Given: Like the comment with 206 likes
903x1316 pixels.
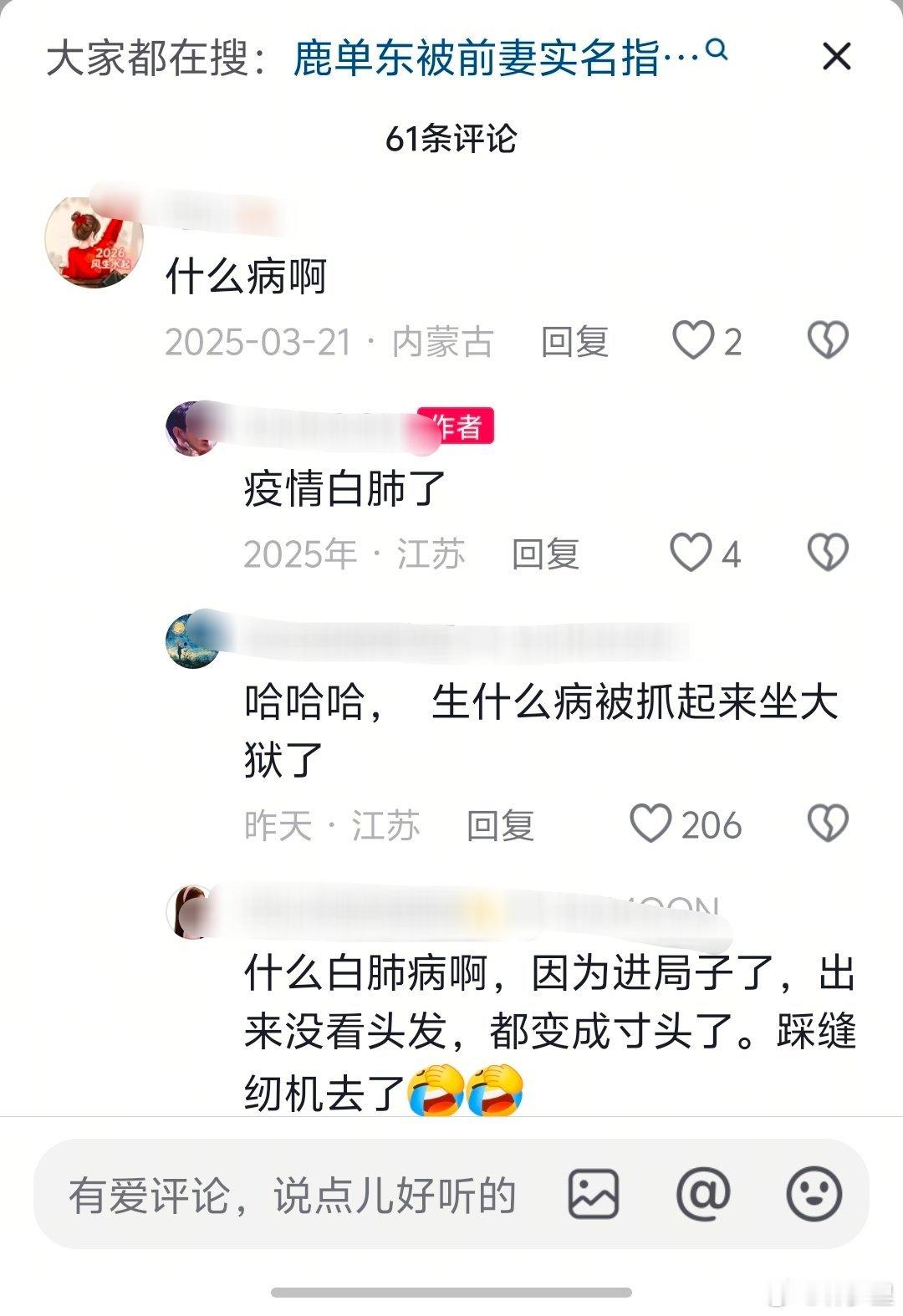Looking at the screenshot, I should 650,824.
